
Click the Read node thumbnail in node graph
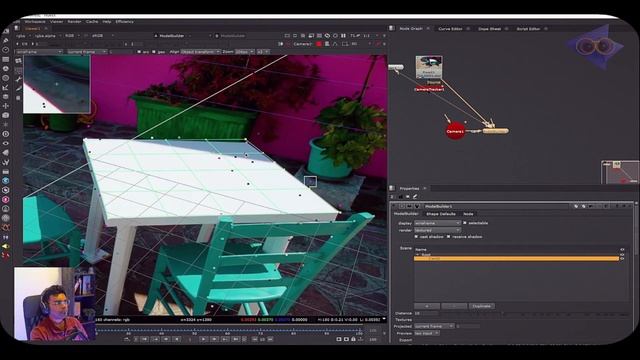click(429, 67)
